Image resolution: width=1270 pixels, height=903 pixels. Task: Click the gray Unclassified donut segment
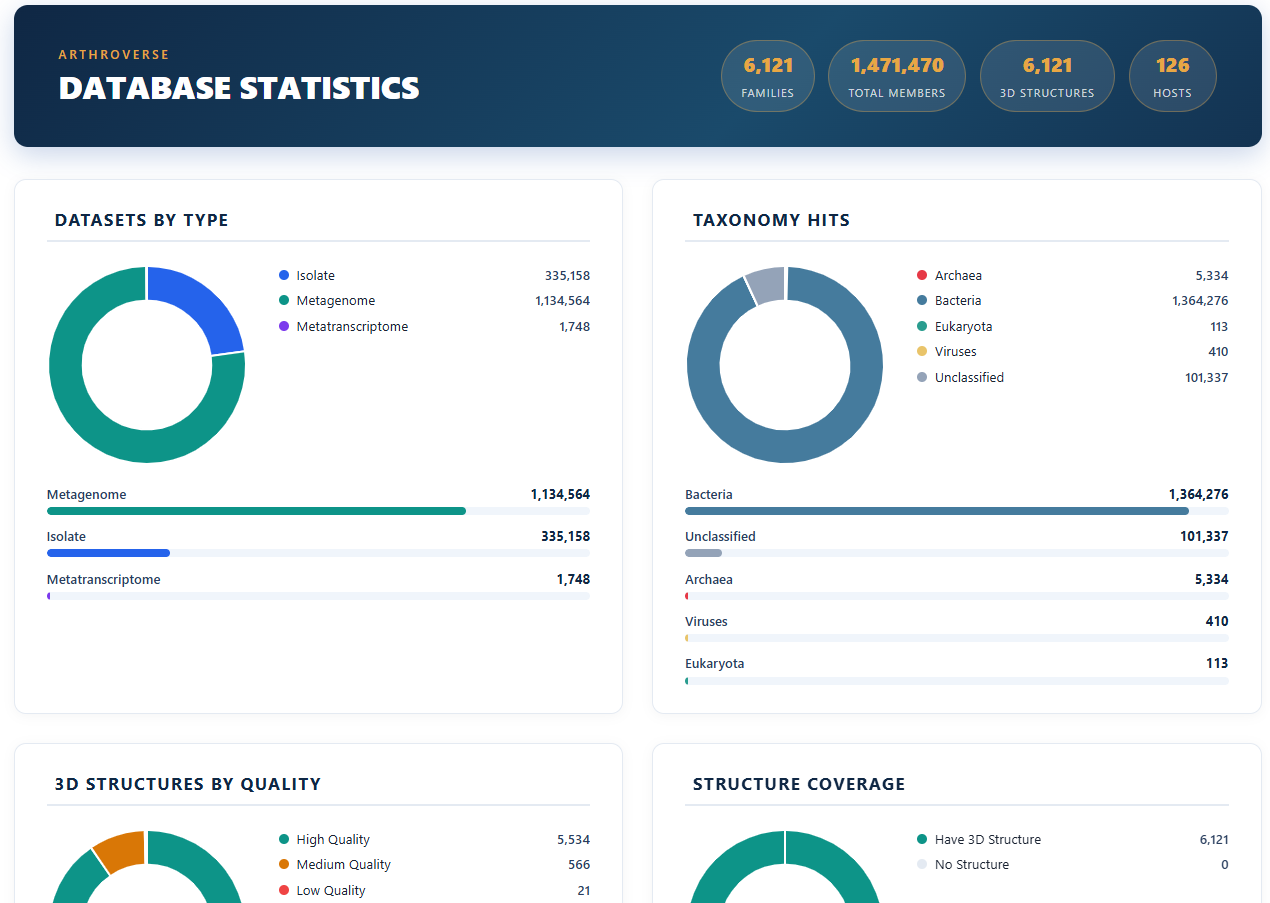(767, 284)
